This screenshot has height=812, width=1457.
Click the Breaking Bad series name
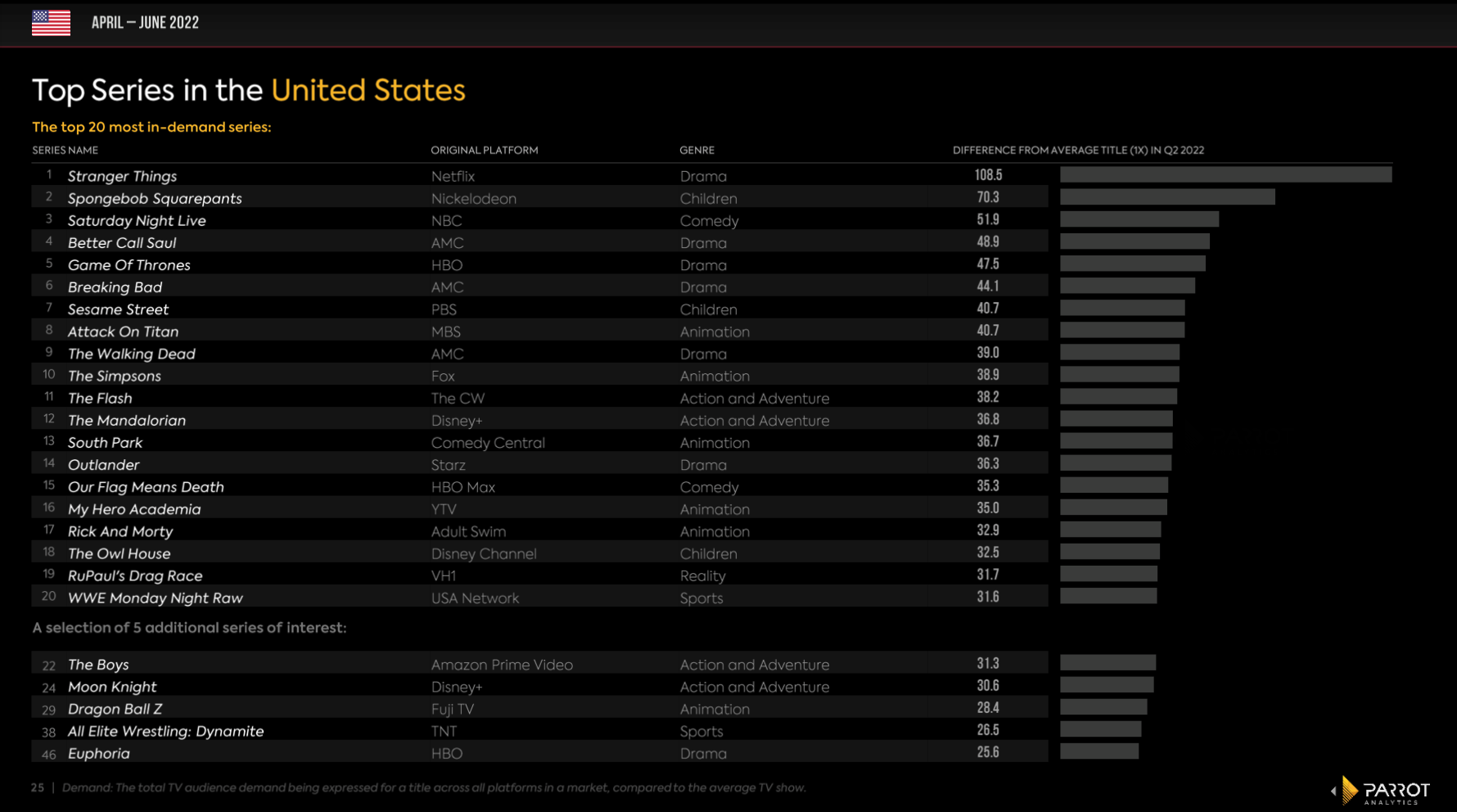(x=115, y=286)
